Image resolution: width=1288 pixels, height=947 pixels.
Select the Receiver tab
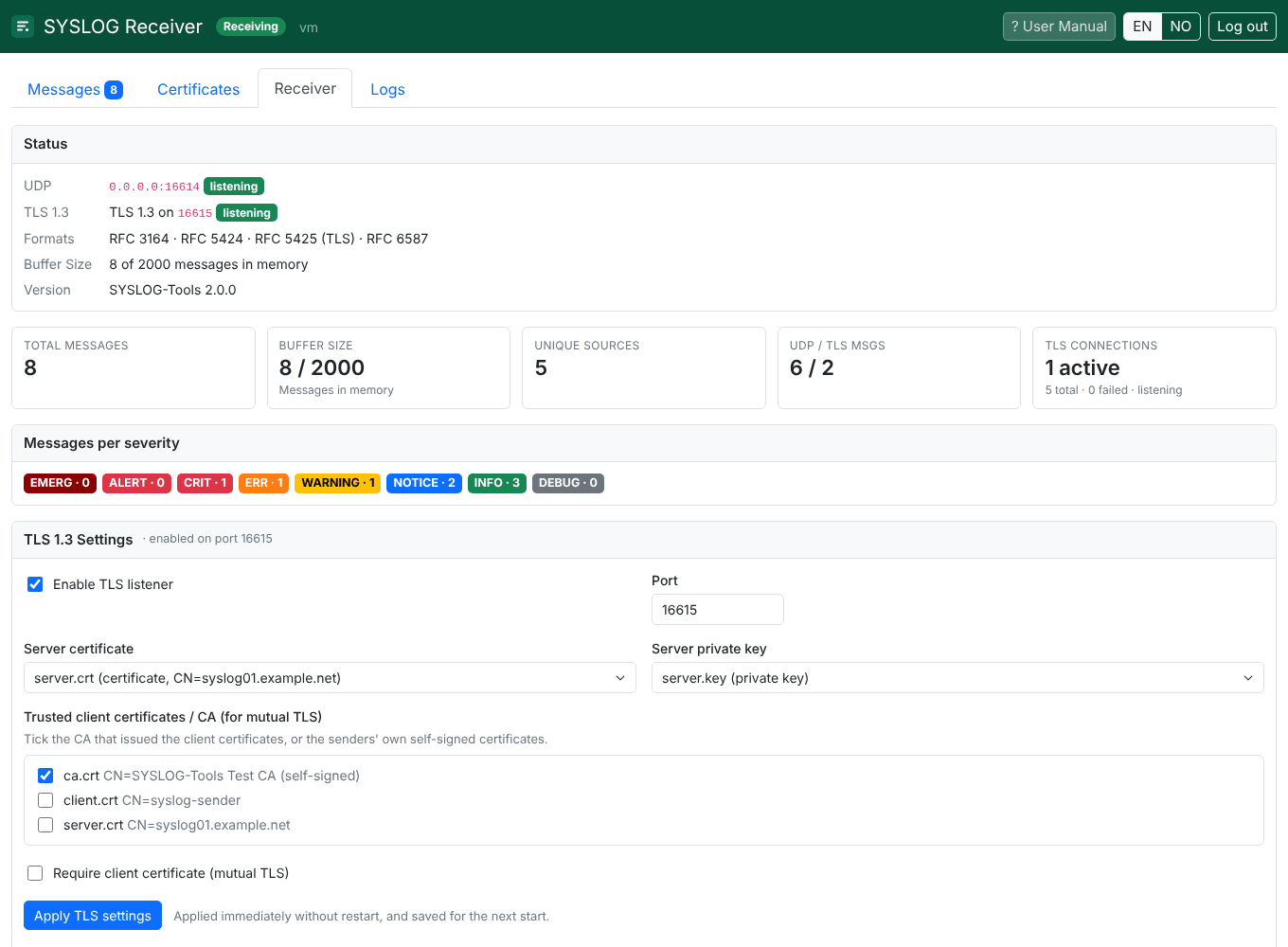(305, 88)
